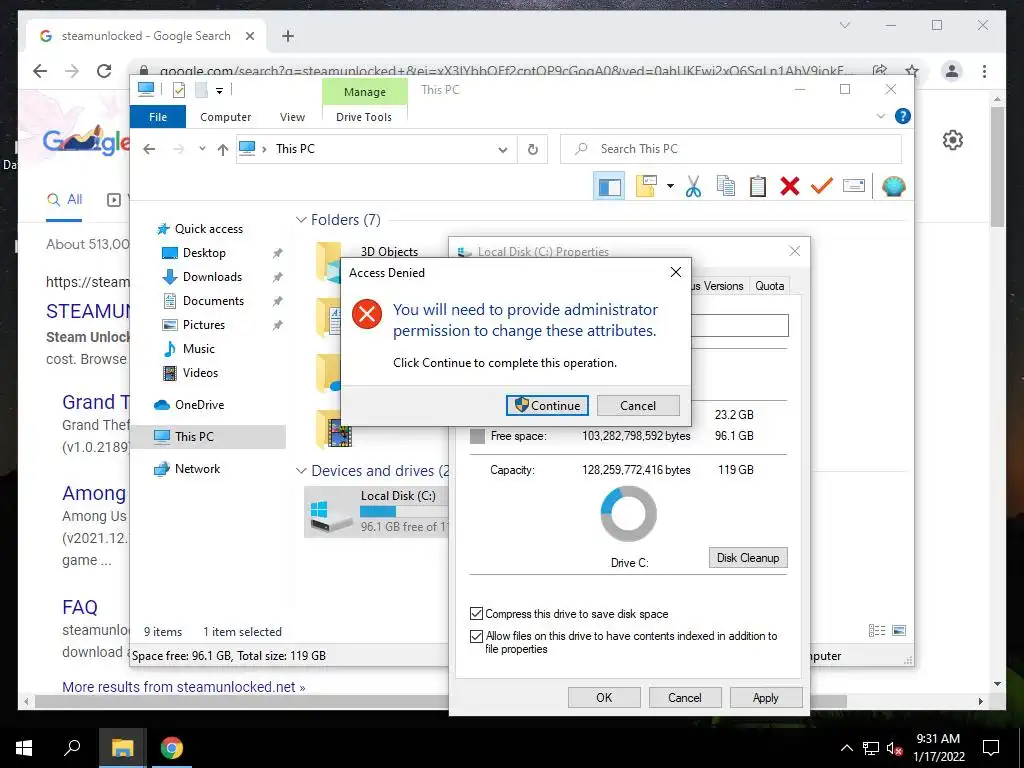Screen dimensions: 1024x768
Task: Cancel the Access Denied dialog
Action: [x=637, y=406]
